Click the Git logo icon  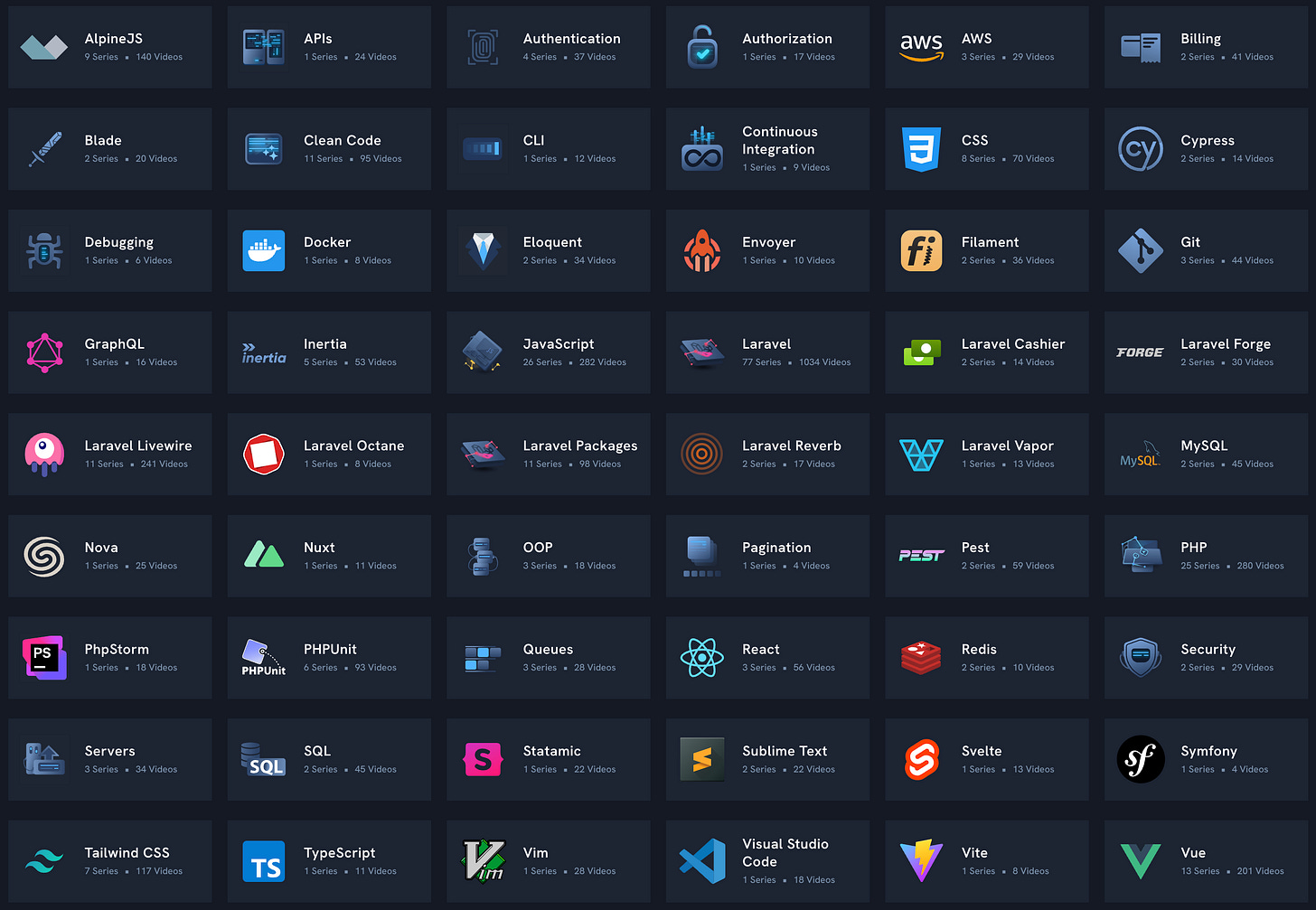click(x=1141, y=251)
